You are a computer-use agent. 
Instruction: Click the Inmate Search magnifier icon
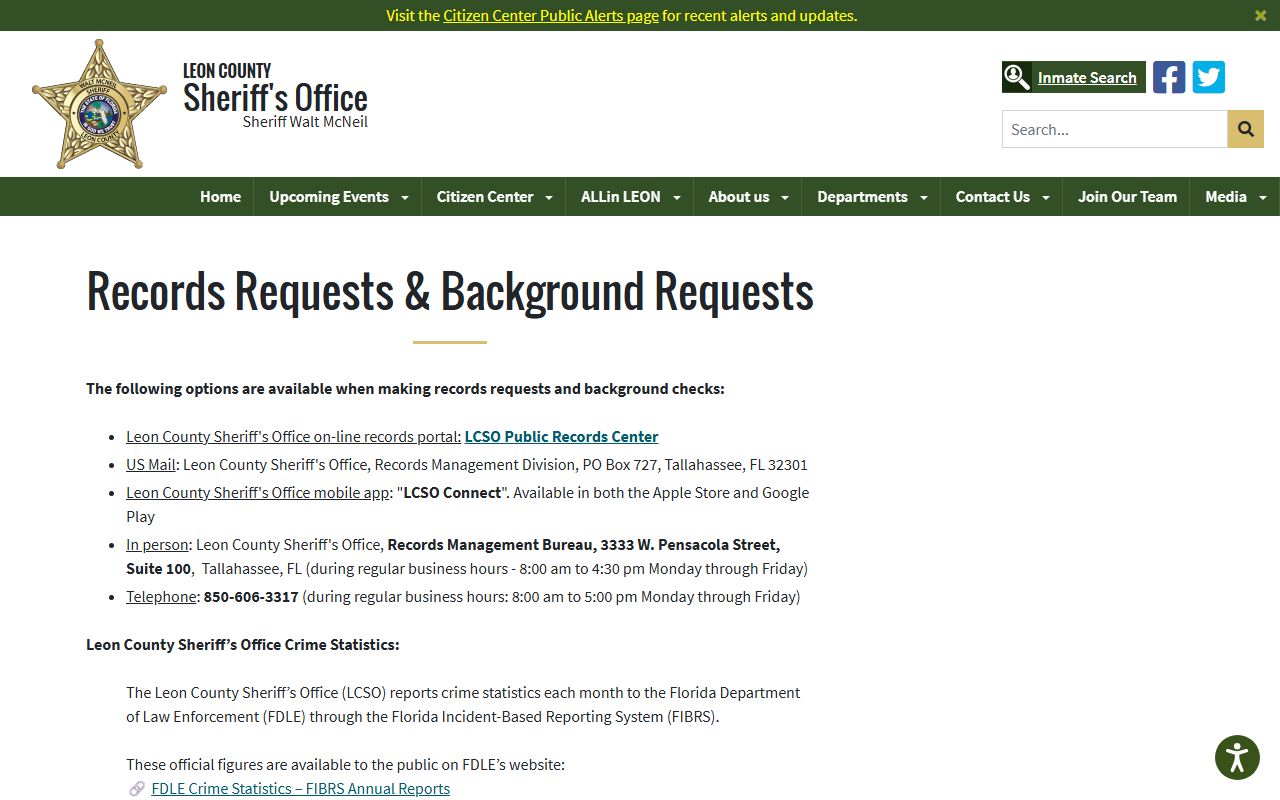click(x=1017, y=77)
